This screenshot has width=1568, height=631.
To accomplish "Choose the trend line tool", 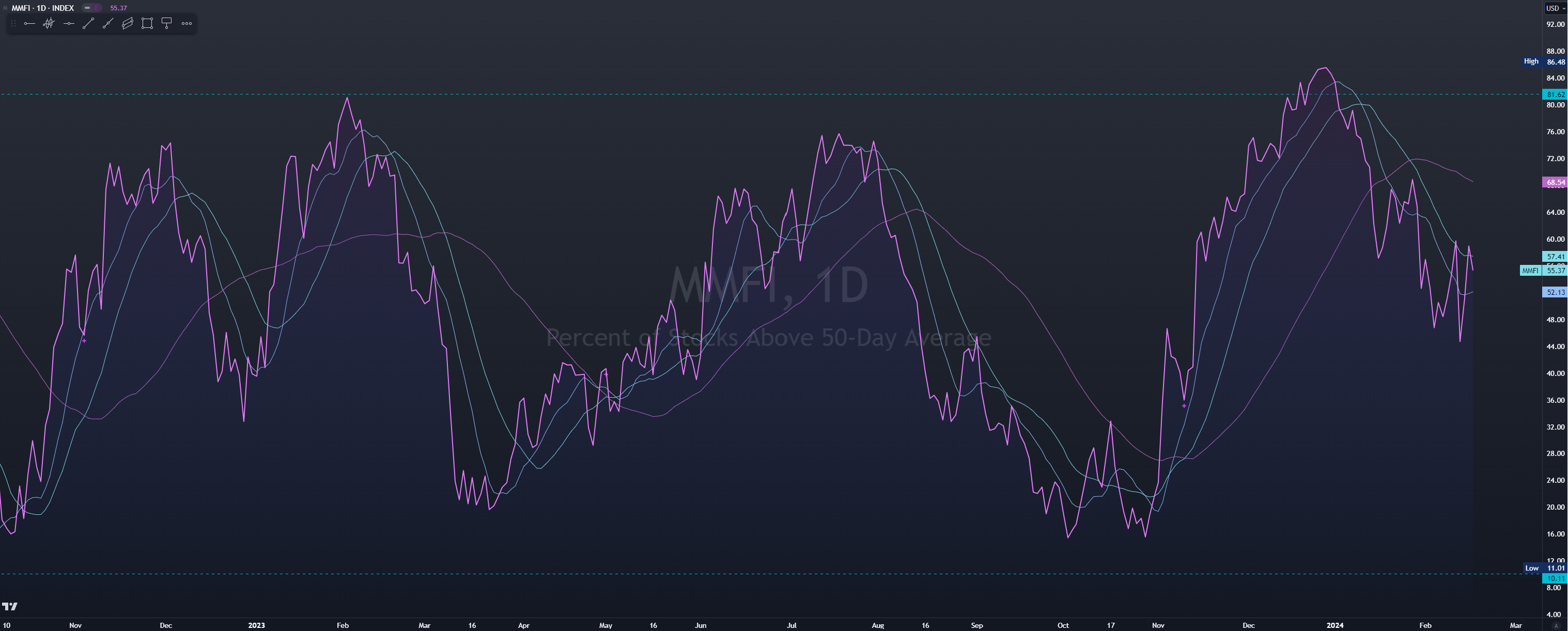I will pos(88,24).
